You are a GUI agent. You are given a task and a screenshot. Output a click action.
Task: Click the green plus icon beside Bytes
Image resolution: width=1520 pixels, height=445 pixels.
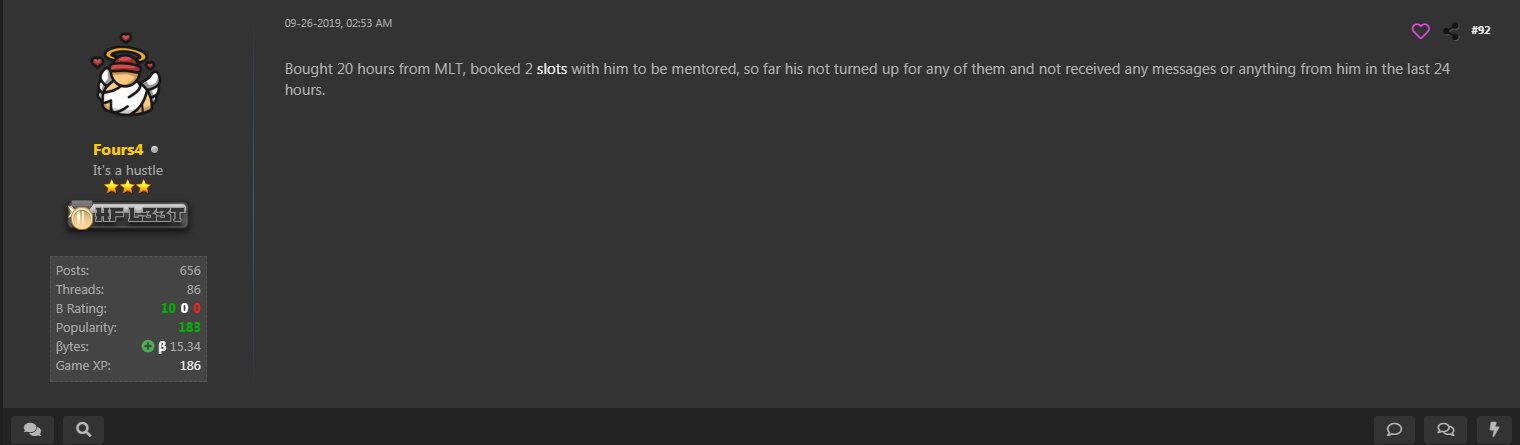tap(148, 346)
